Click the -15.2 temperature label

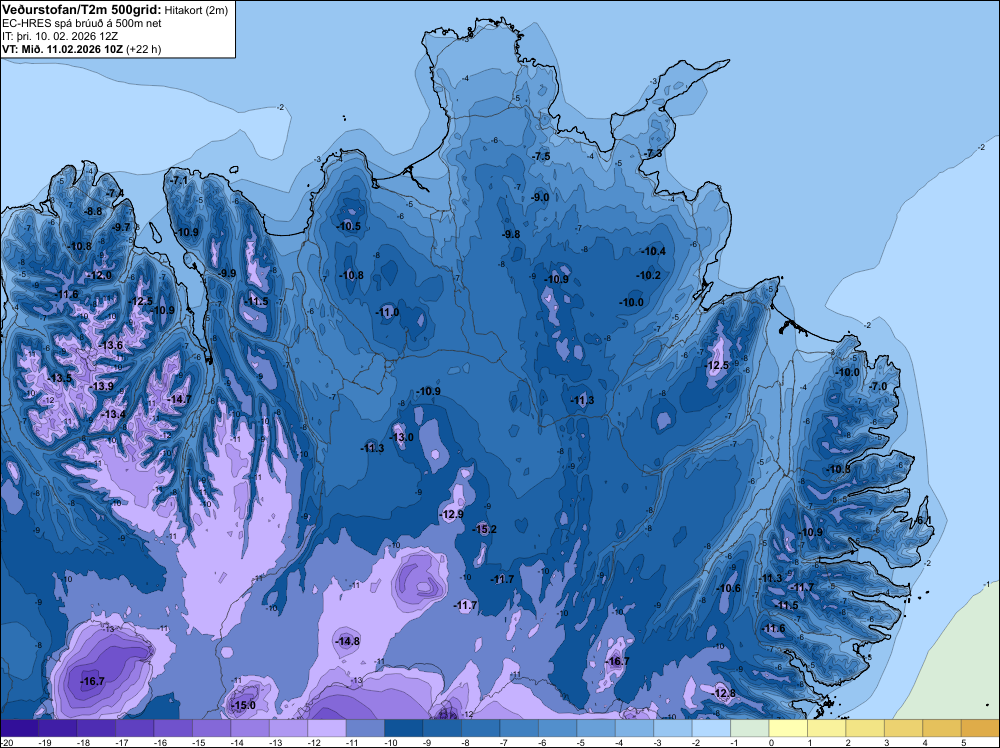click(484, 529)
